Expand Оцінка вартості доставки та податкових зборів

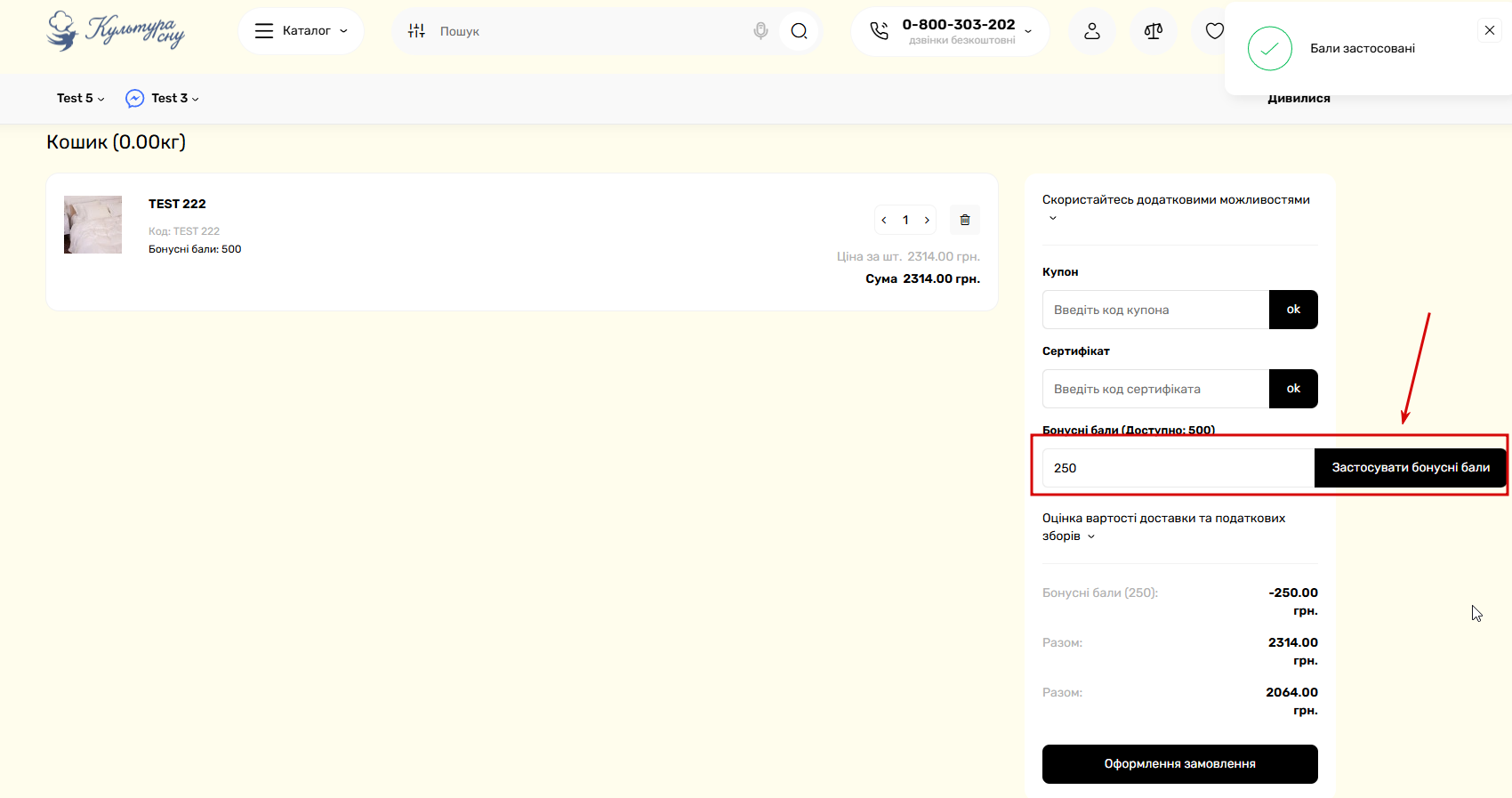click(x=1163, y=527)
